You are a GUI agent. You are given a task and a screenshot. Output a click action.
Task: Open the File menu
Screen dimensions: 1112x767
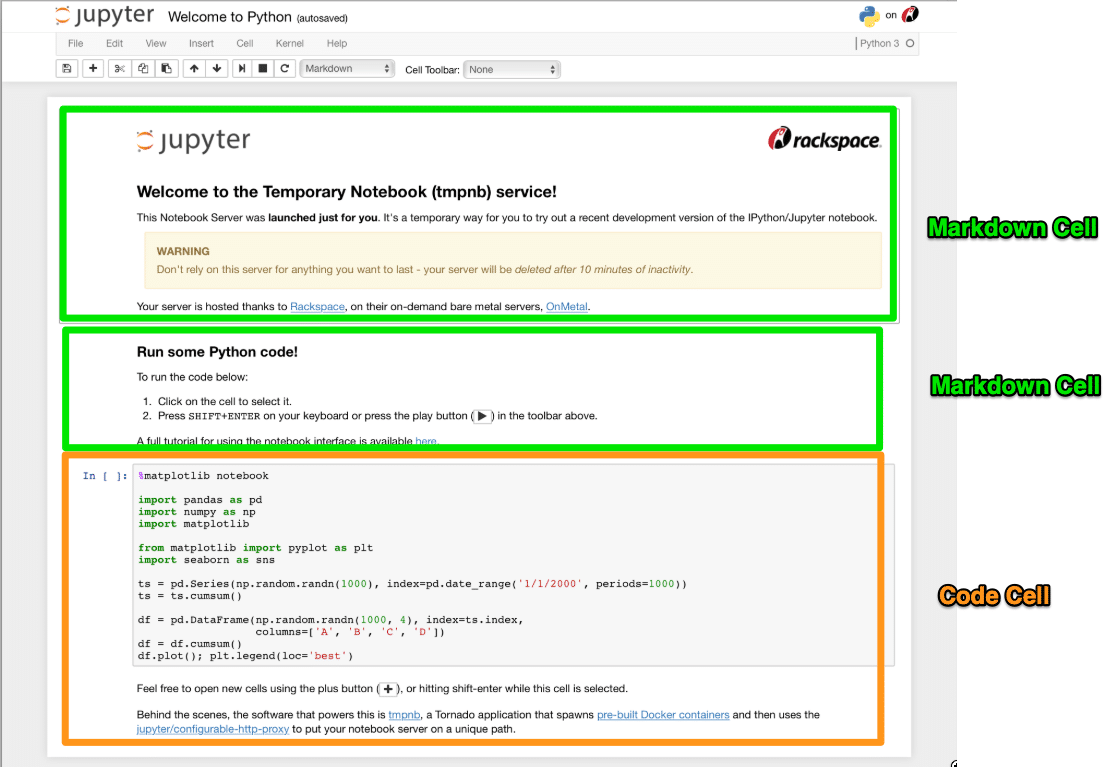[76, 43]
